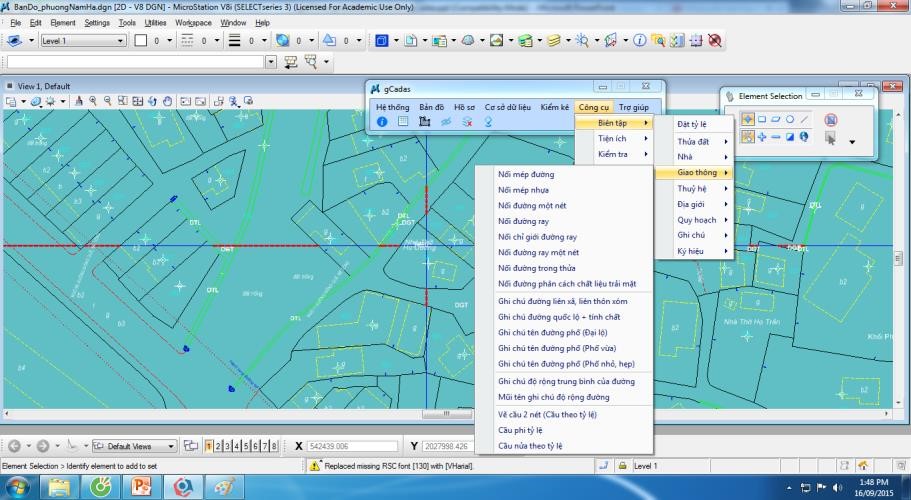The image size is (911, 500).
Task: Click the 'Hệ thống' menu in gCadas
Action: point(392,107)
